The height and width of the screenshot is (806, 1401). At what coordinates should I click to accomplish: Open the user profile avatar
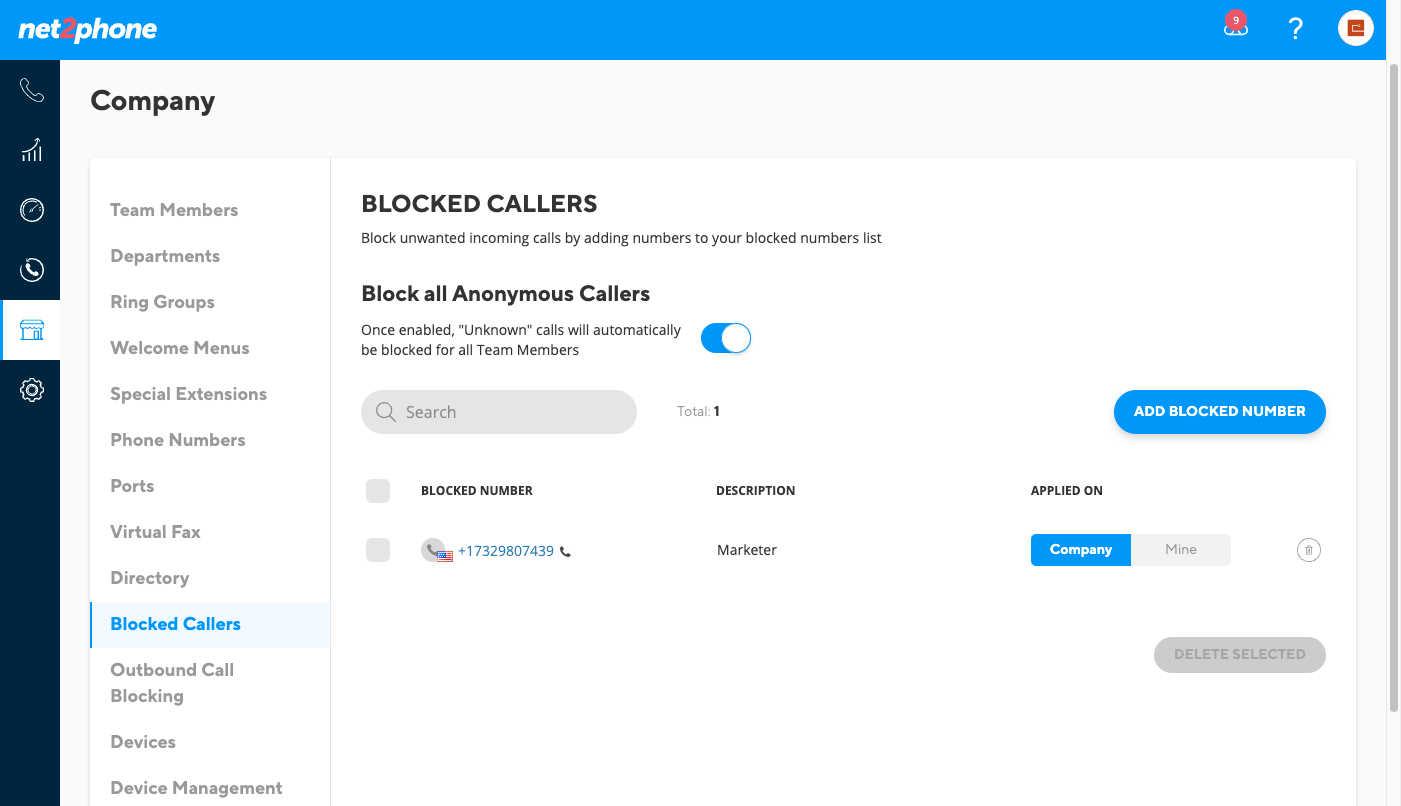coord(1356,28)
